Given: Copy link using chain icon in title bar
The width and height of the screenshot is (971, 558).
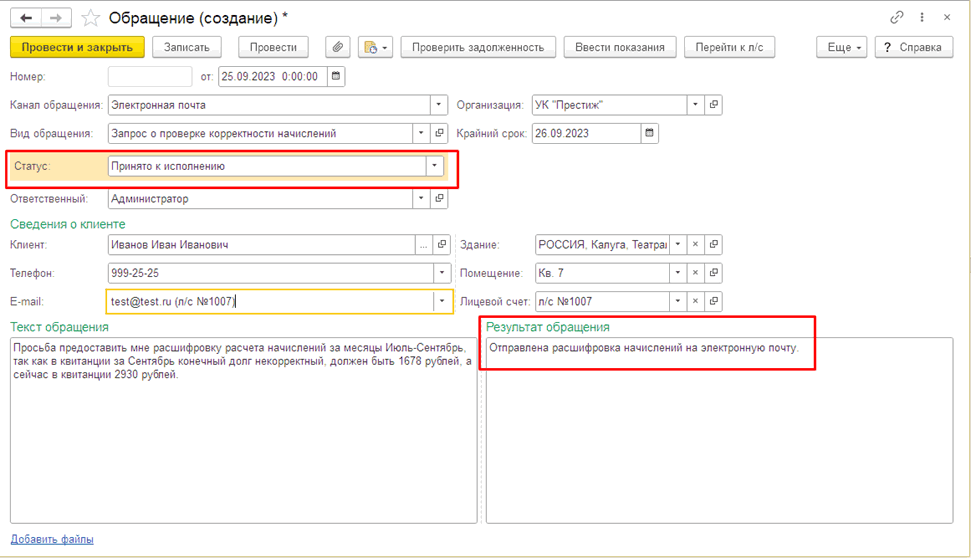Looking at the screenshot, I should [x=896, y=18].
